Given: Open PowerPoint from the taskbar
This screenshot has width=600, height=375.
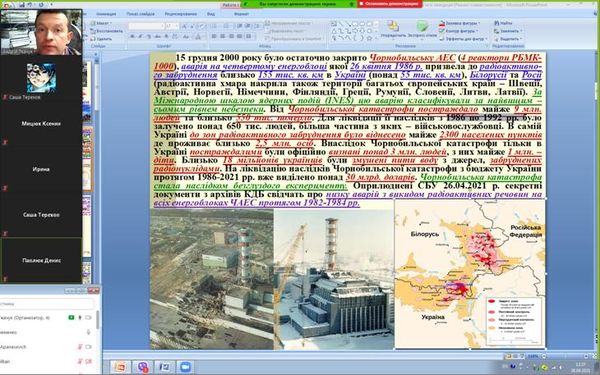Looking at the screenshot, I should click(x=120, y=367).
